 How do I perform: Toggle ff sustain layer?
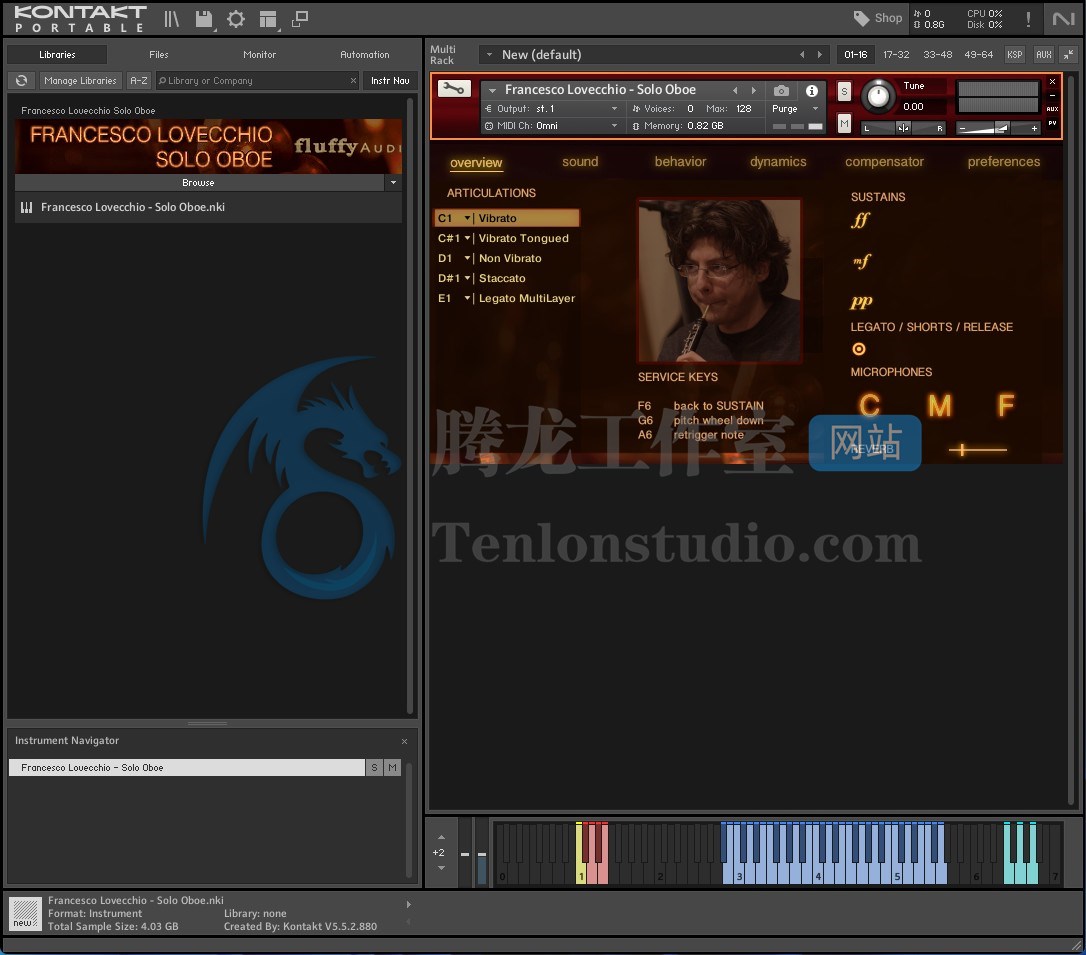click(x=860, y=220)
